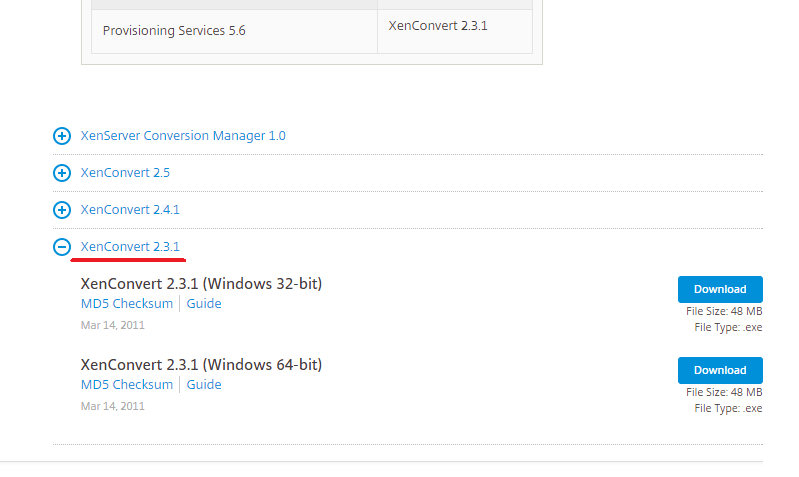The image size is (799, 477).
Task: Click the plus icon beside XenConvert 2.4.1
Action: pos(62,210)
